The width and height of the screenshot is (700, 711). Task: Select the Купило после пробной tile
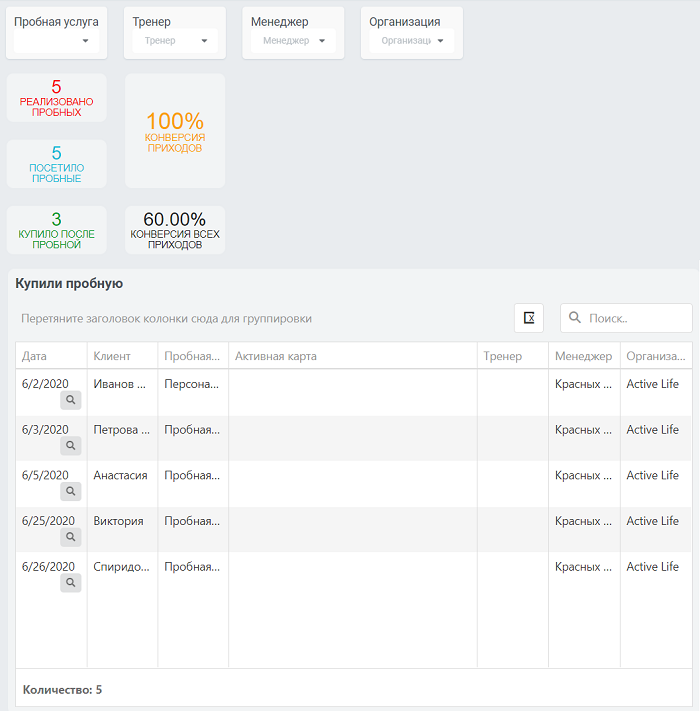pos(57,230)
